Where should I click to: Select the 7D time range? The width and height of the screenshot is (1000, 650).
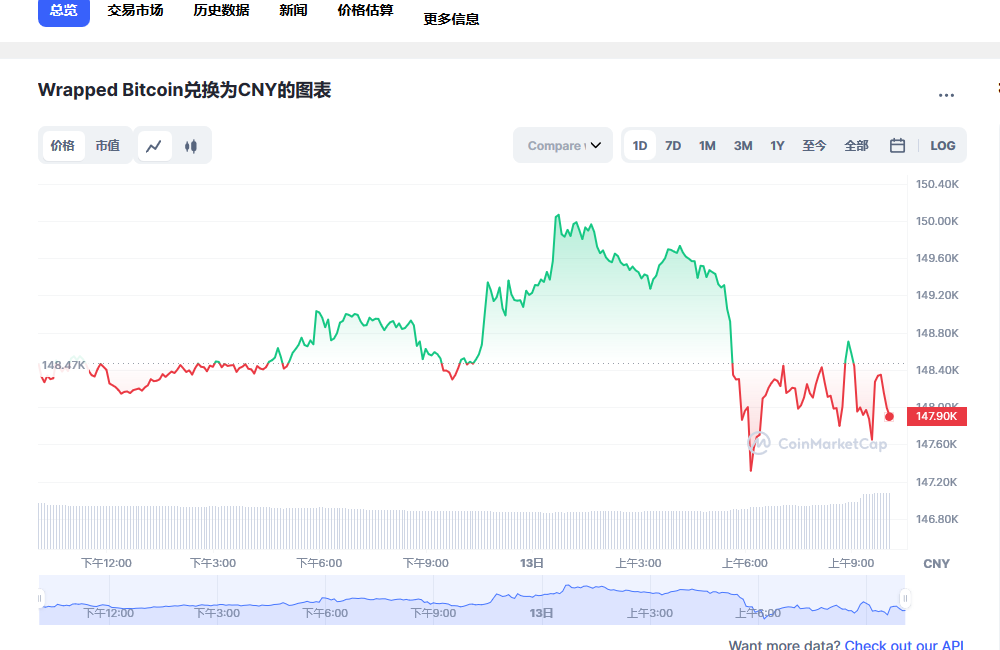point(673,145)
